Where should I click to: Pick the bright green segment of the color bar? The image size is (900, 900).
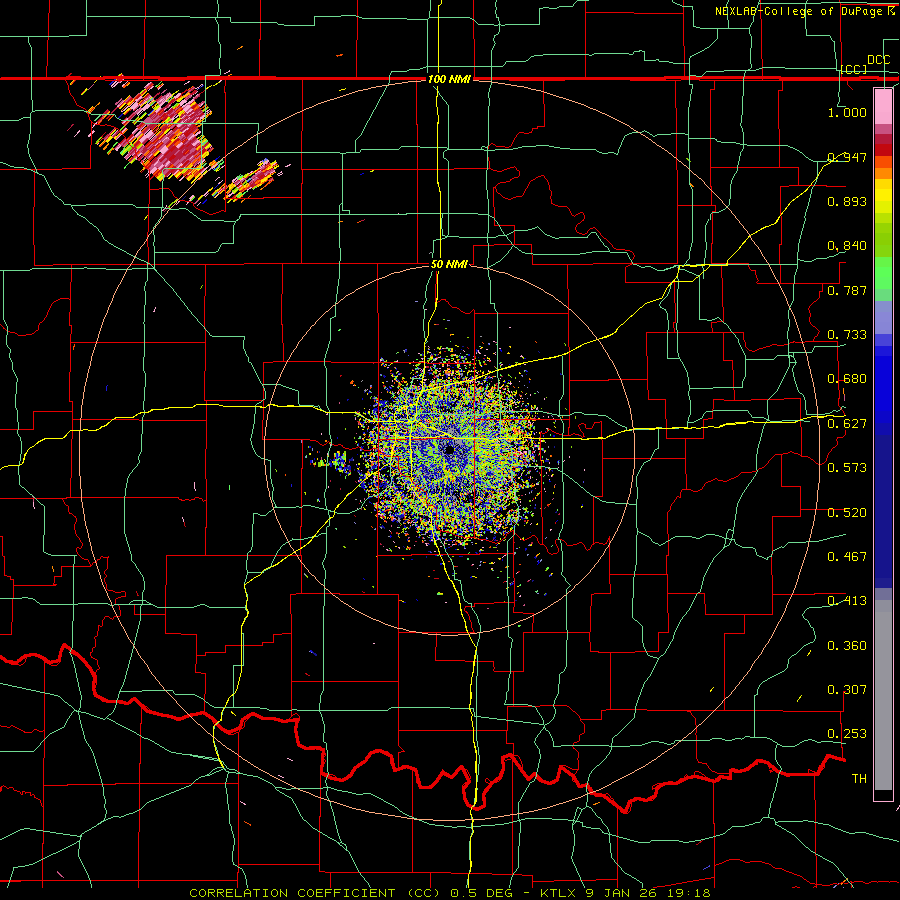click(x=883, y=273)
